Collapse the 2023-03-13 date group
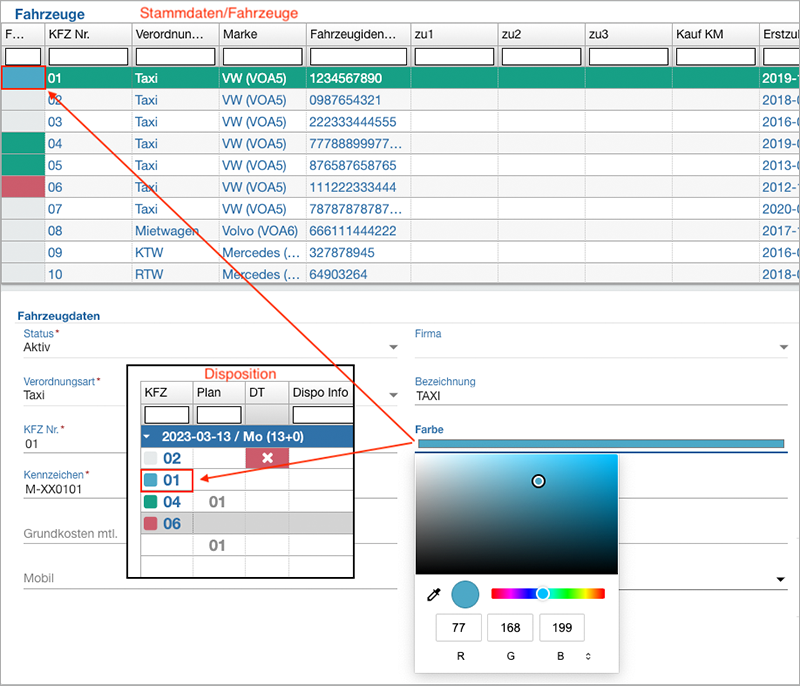This screenshot has height=686, width=800. tap(148, 436)
